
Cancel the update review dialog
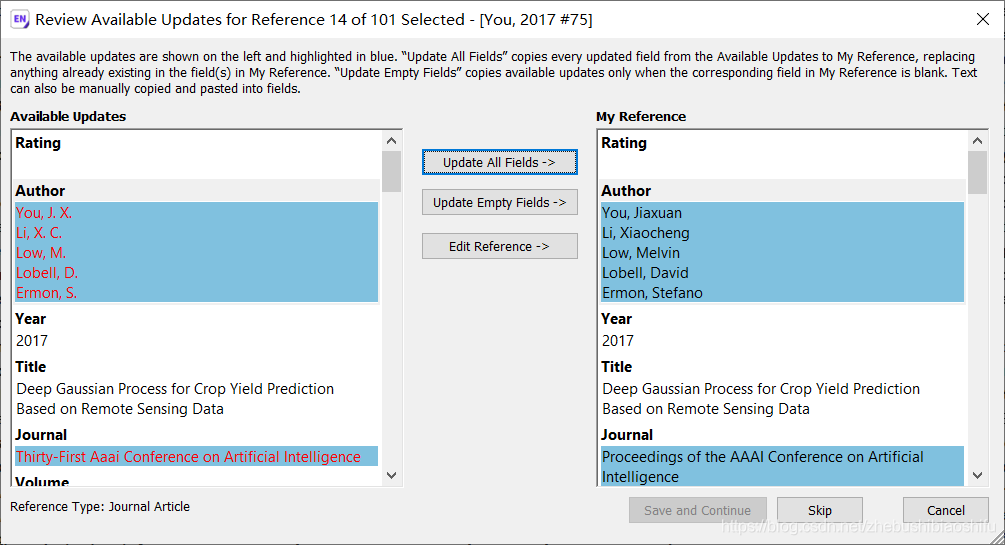tap(945, 510)
